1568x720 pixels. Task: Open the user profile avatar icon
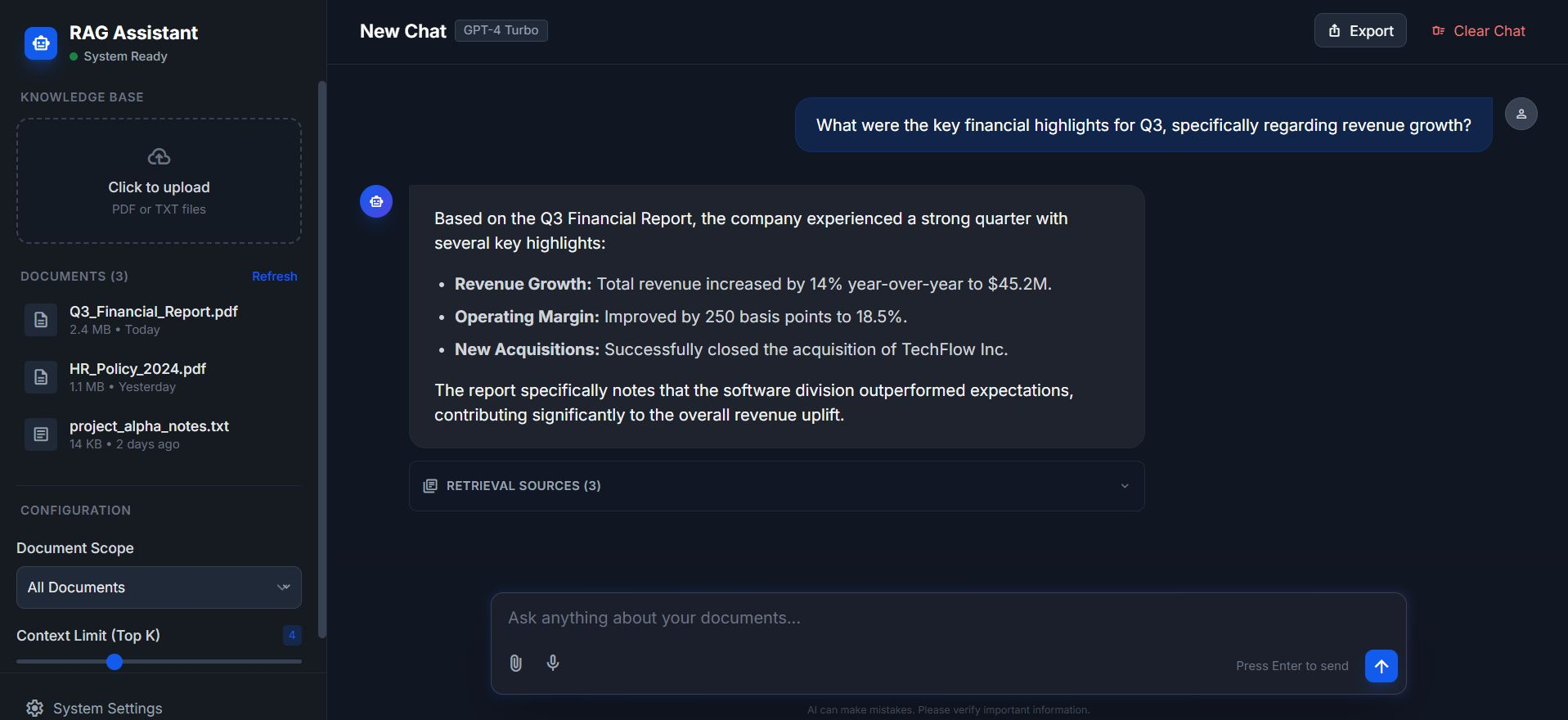click(x=1521, y=114)
